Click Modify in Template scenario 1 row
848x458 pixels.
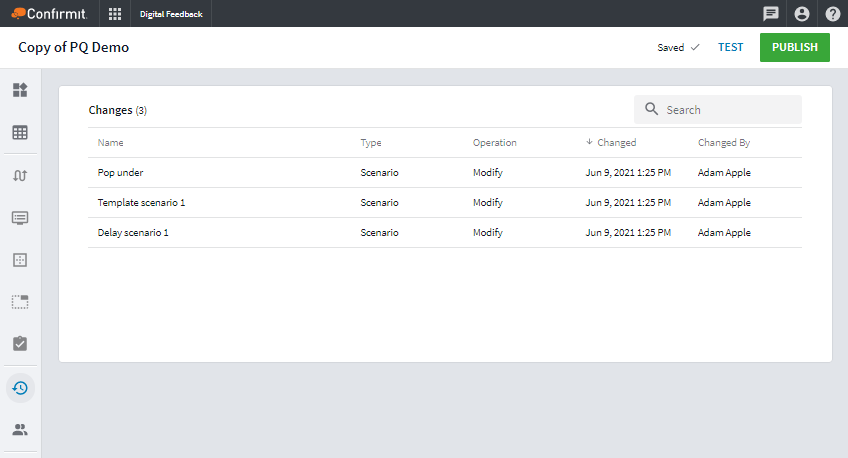(488, 203)
